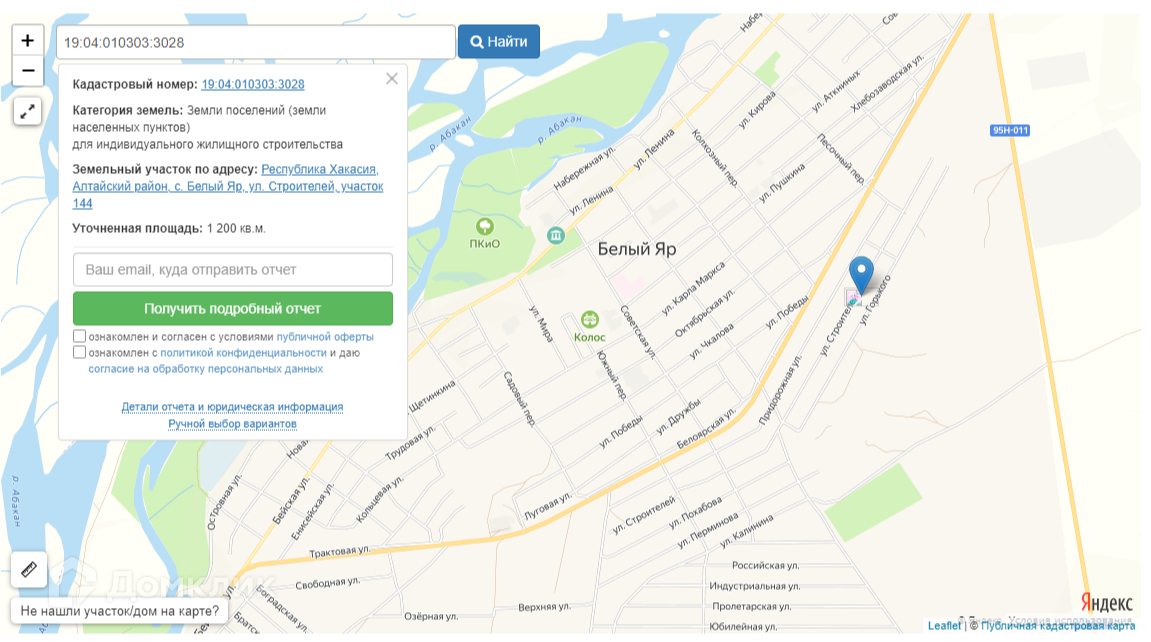The image size is (1151, 642).
Task: Check the privacy policy consent box
Action: [x=79, y=352]
